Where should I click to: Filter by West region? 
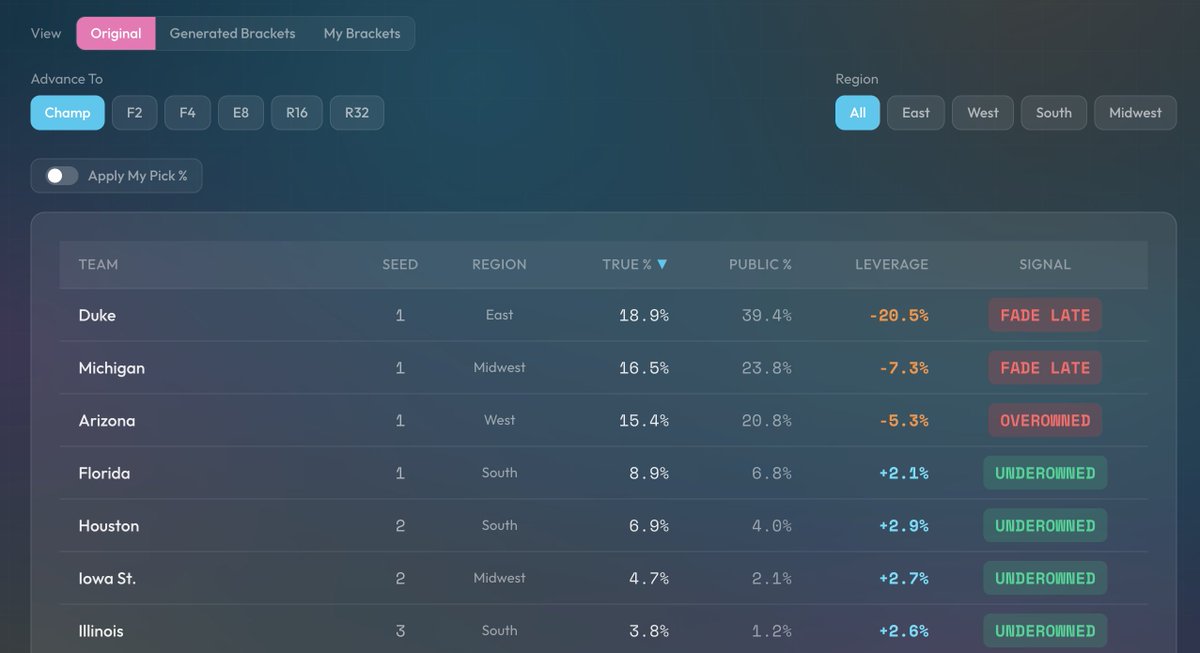coord(982,113)
